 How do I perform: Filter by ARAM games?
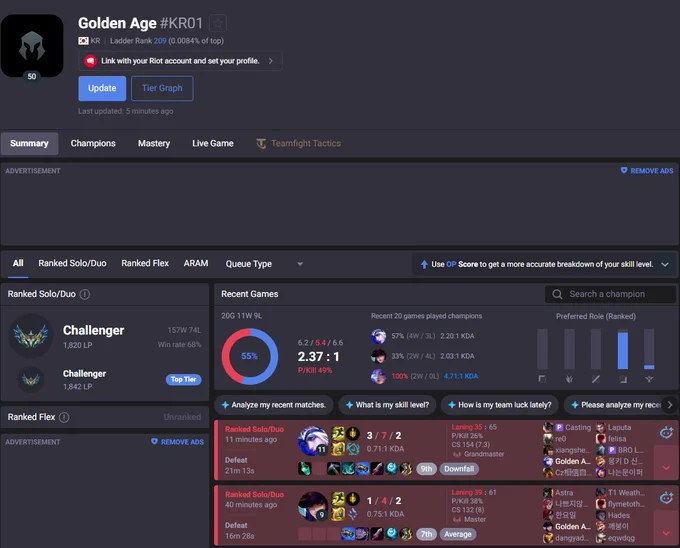pos(196,264)
